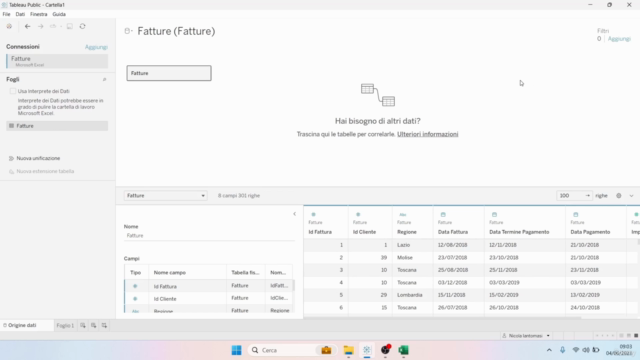640x360 pixels.
Task: Add a new worksheet icon
Action: pyautogui.click(x=83, y=325)
